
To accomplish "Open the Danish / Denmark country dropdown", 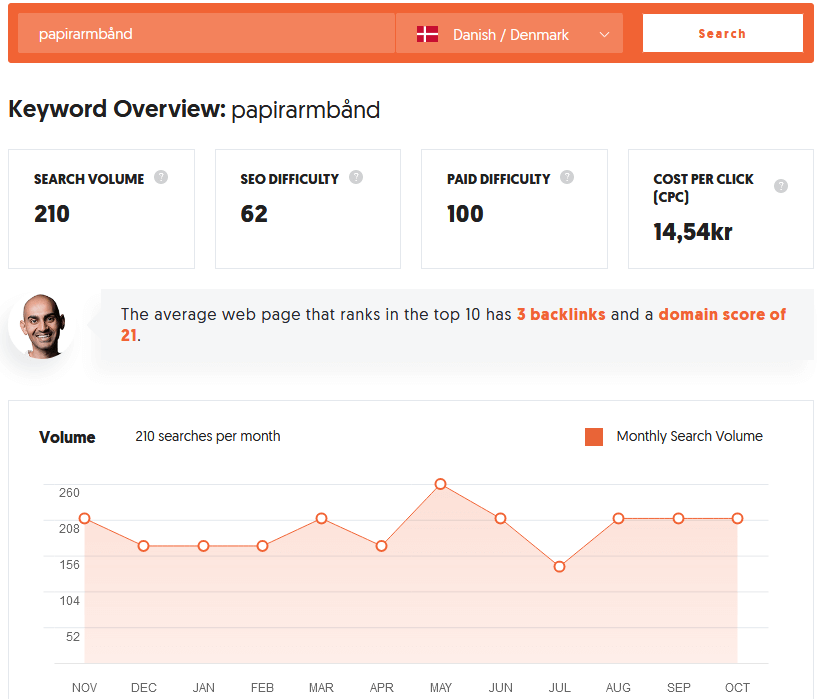I will click(x=509, y=32).
